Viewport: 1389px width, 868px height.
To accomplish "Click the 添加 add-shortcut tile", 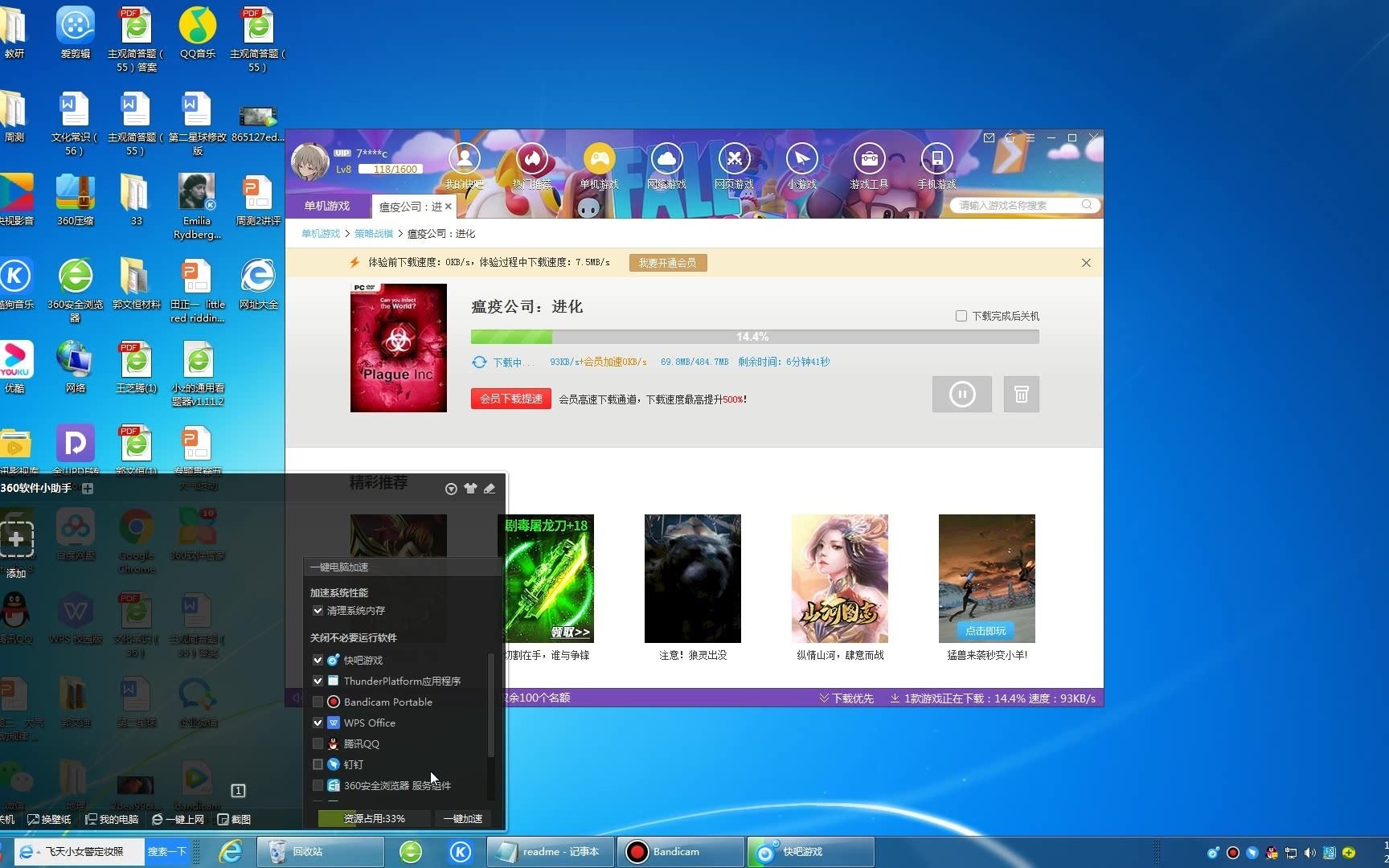I will pos(16,549).
